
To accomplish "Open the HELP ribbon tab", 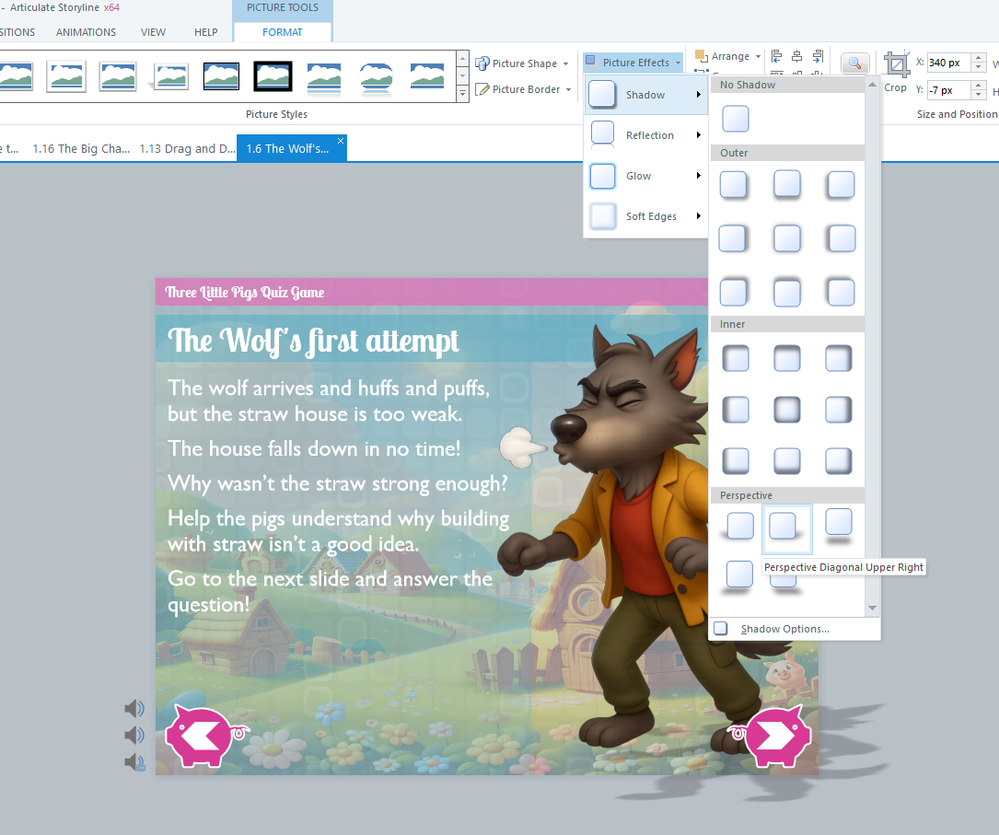I will [206, 32].
